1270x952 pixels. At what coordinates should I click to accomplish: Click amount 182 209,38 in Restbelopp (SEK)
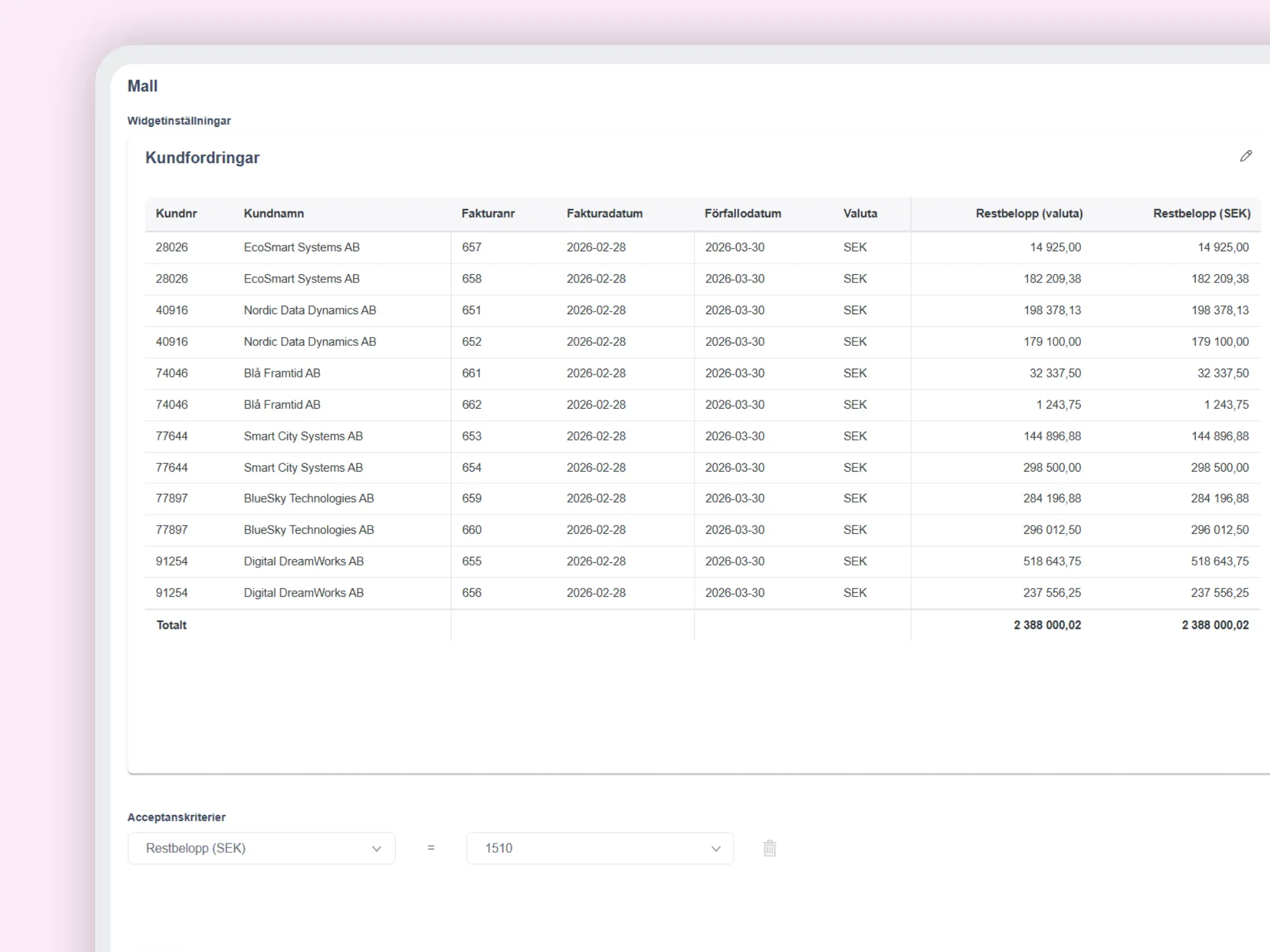1220,279
